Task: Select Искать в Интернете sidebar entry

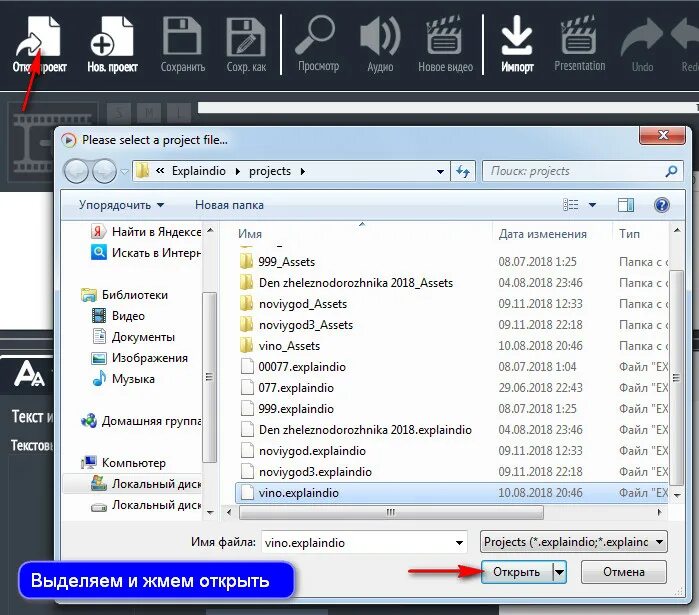Action: (x=146, y=253)
